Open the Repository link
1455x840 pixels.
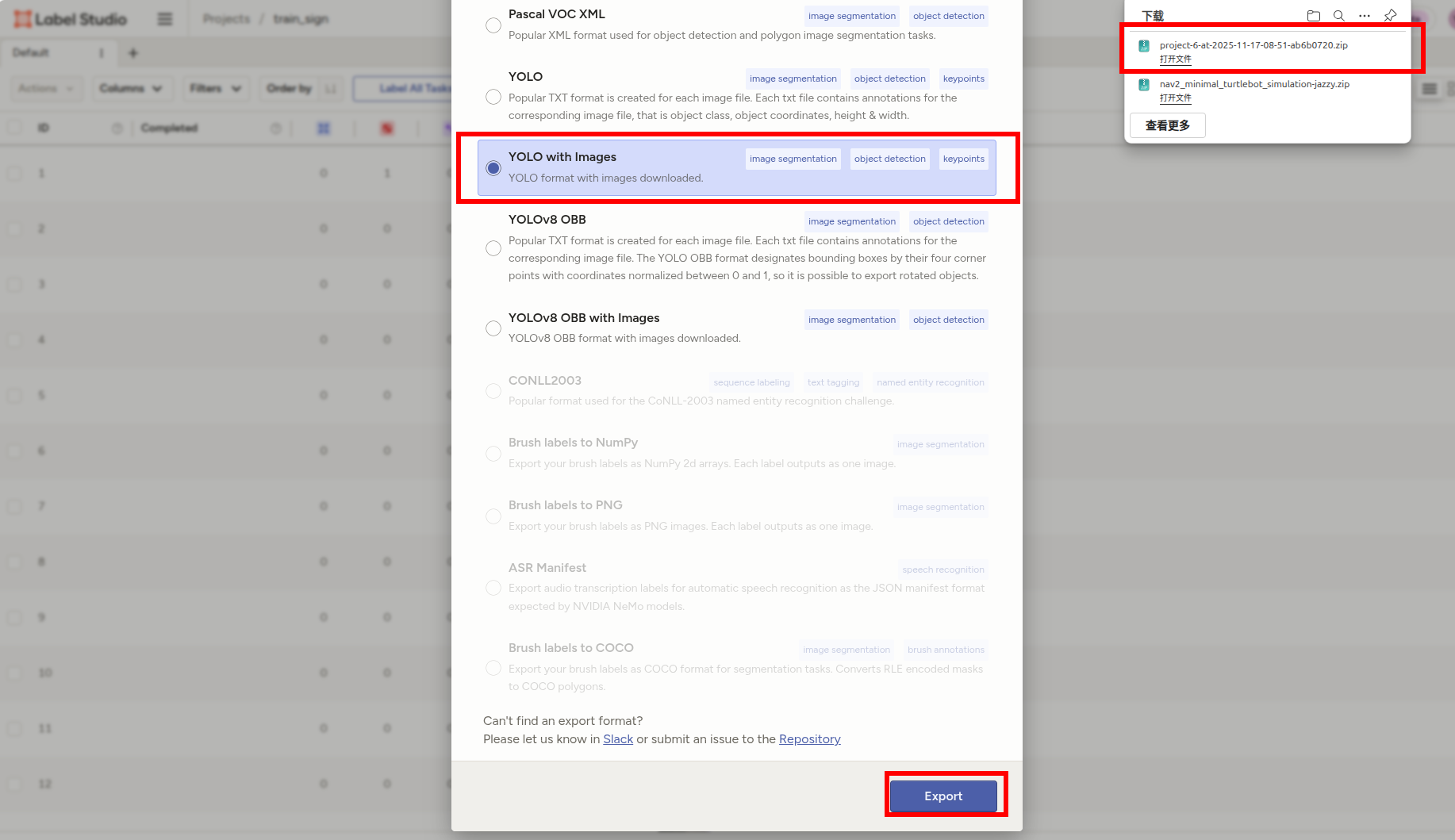pyautogui.click(x=809, y=739)
